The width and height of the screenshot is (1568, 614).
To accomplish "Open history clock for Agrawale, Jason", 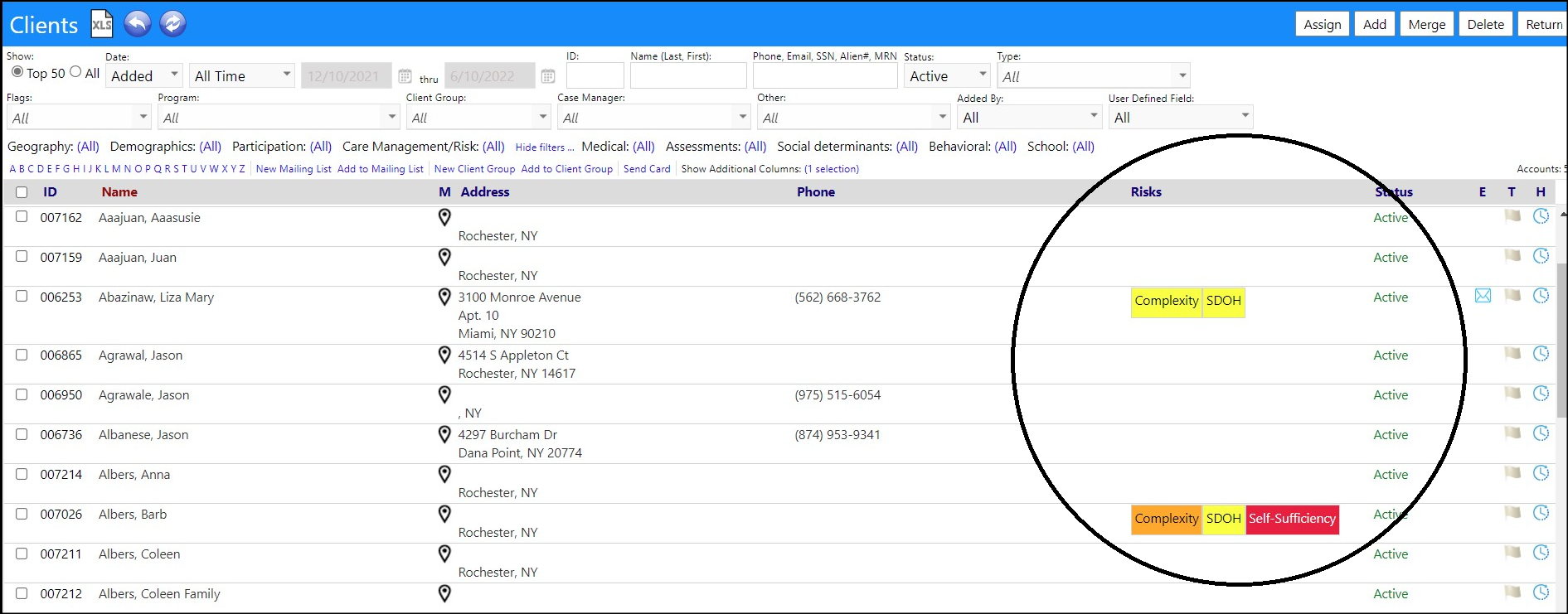I will [x=1541, y=394].
